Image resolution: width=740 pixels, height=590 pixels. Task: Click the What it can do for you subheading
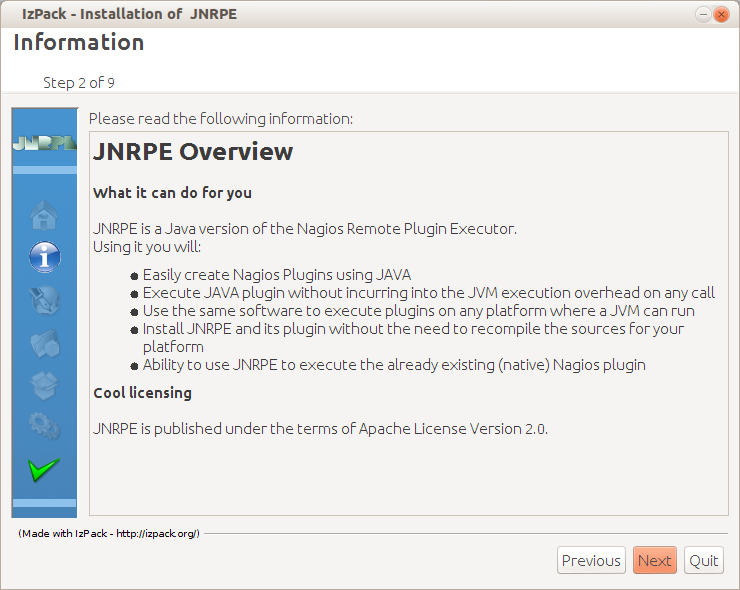[172, 193]
